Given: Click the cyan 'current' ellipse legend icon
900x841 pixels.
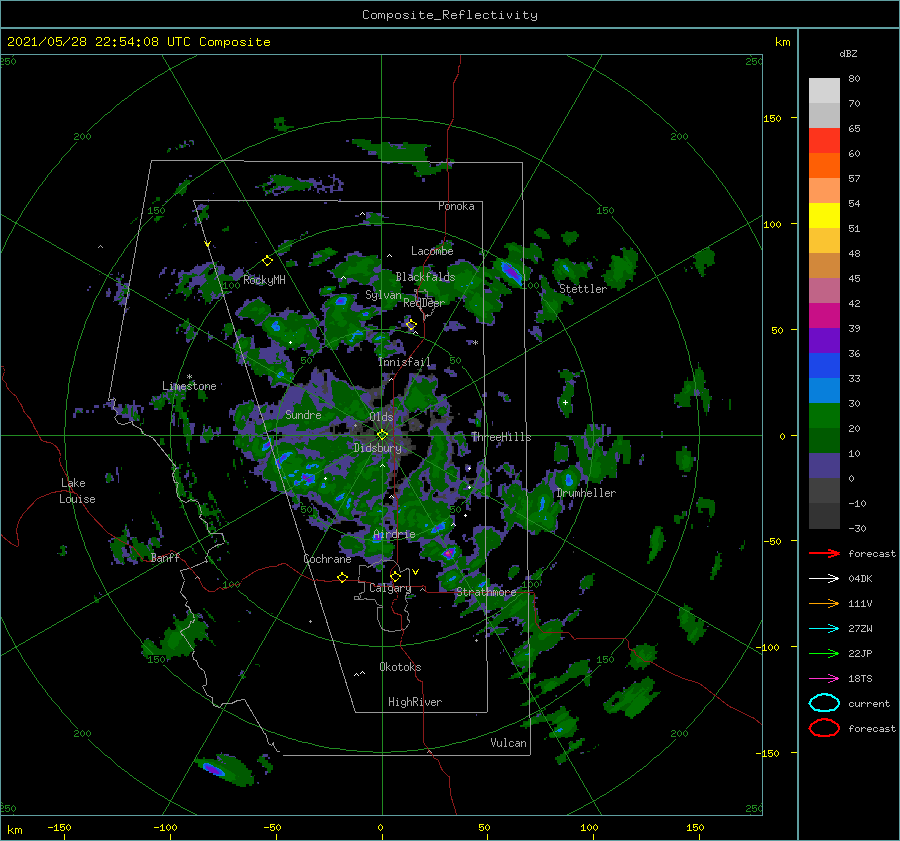Looking at the screenshot, I should [x=824, y=703].
